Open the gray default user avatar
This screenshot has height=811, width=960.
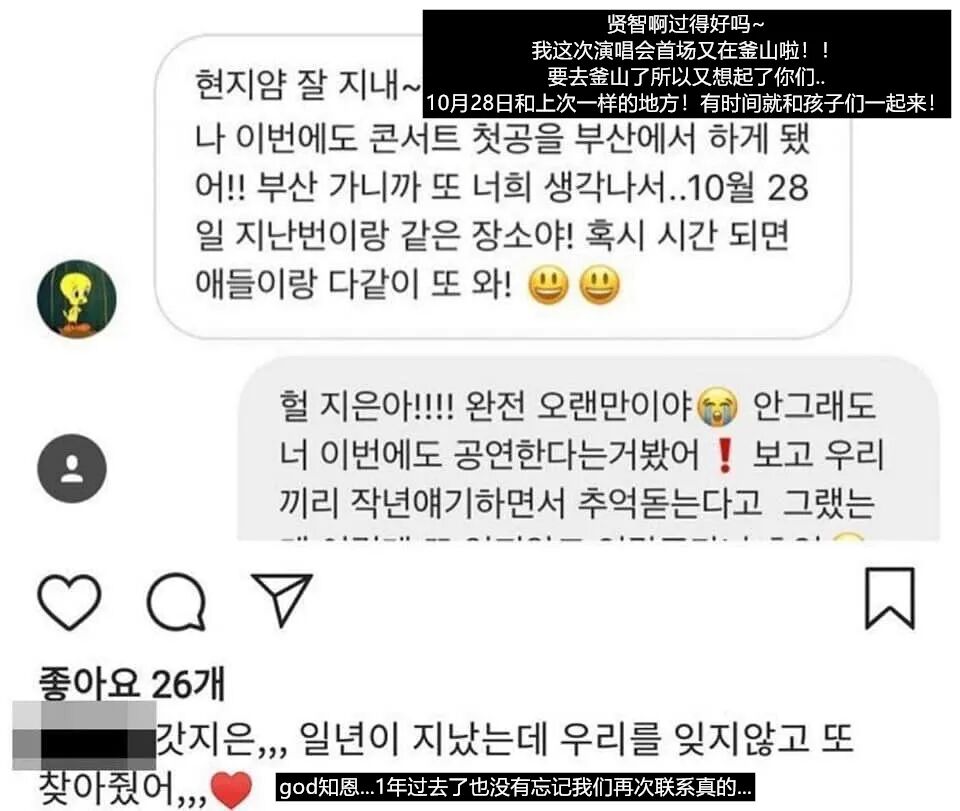(x=72, y=468)
